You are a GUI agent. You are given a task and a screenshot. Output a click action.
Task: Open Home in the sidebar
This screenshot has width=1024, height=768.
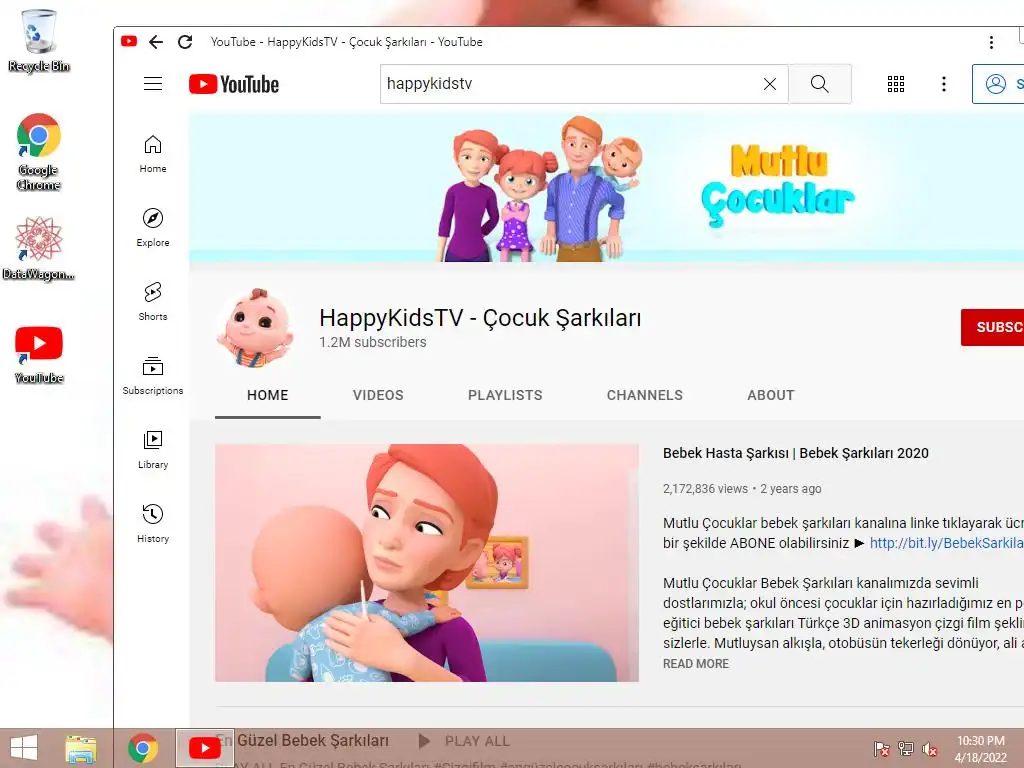click(x=153, y=153)
